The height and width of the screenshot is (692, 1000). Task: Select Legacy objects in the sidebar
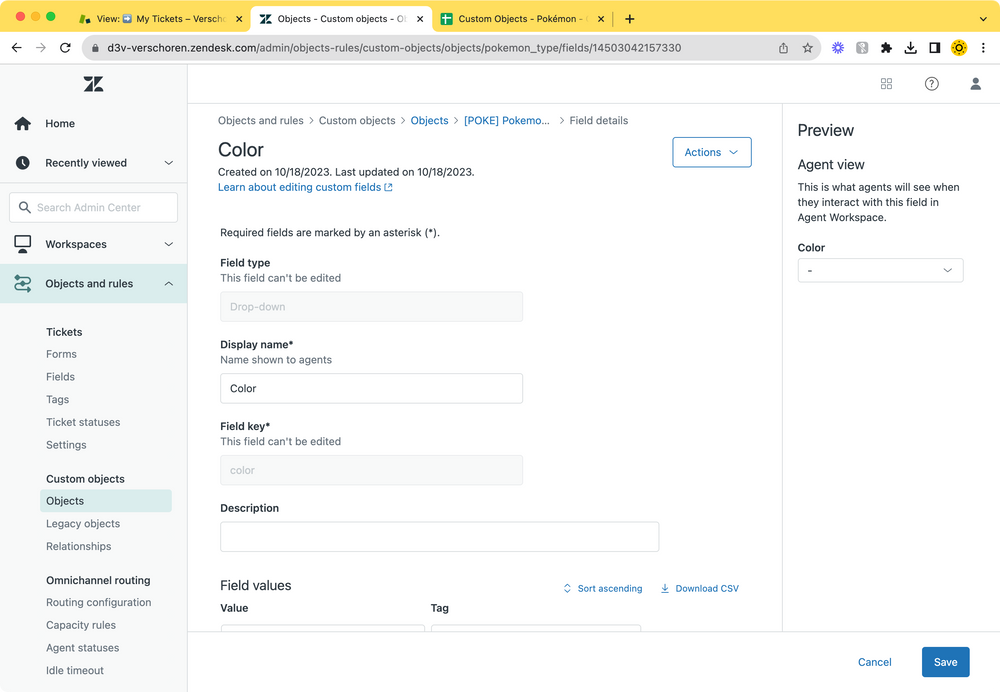(82, 523)
